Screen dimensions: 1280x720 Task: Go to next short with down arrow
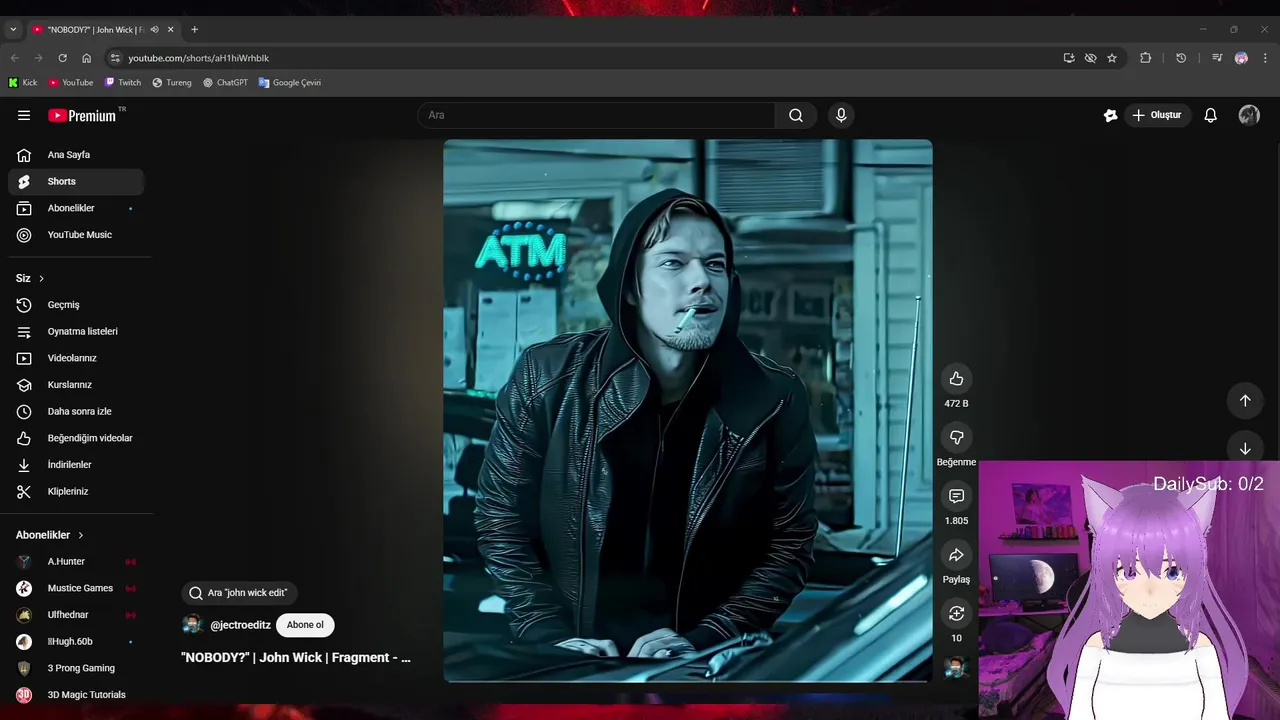click(x=1245, y=449)
